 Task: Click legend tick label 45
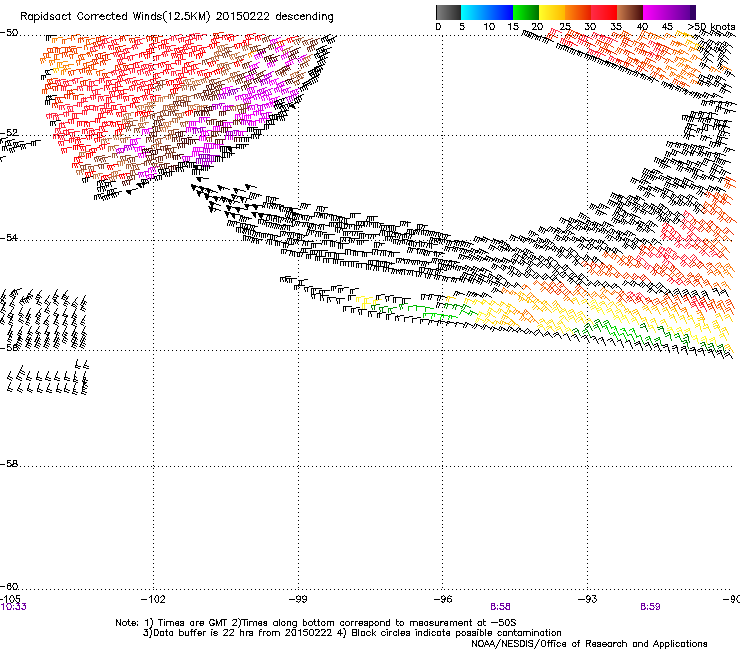point(667,27)
